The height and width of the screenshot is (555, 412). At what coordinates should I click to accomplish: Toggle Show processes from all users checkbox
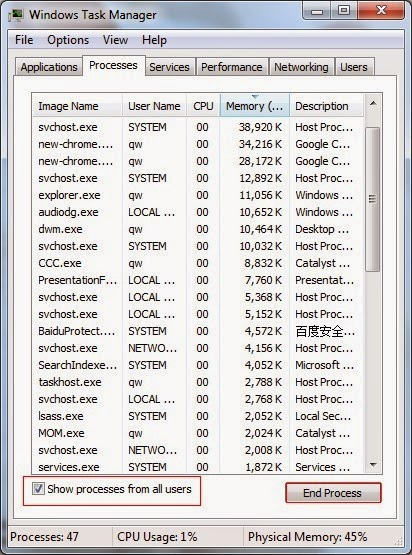(38, 489)
